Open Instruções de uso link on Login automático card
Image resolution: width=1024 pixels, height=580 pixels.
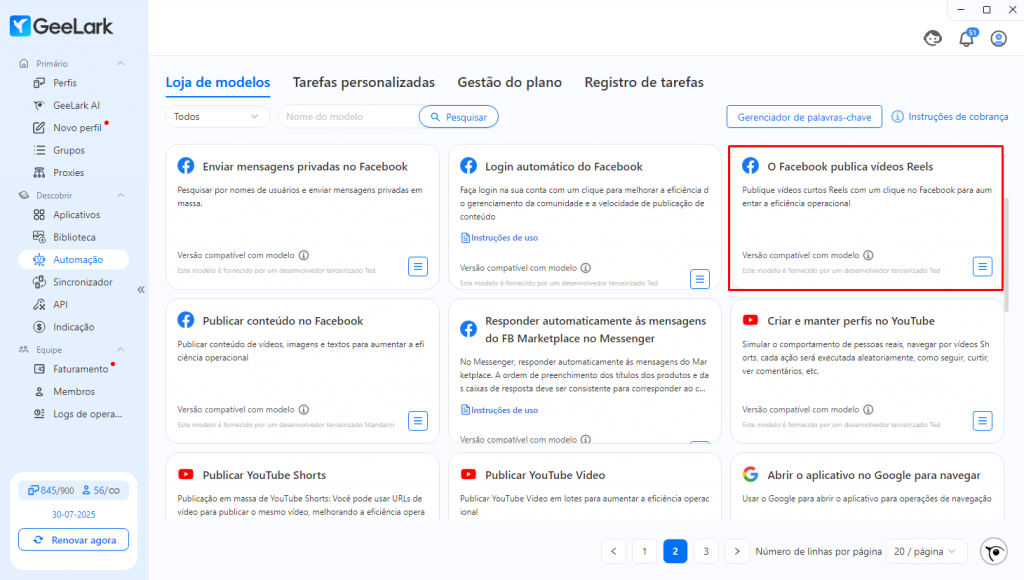500,238
